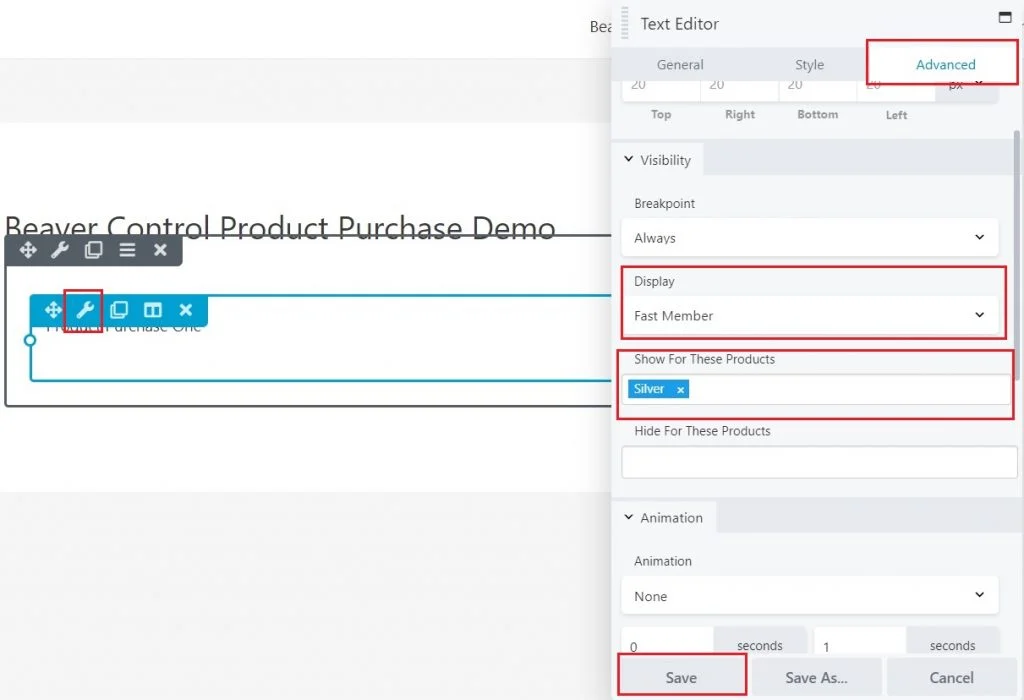1024x700 pixels.
Task: Click the Save button
Action: [681, 677]
